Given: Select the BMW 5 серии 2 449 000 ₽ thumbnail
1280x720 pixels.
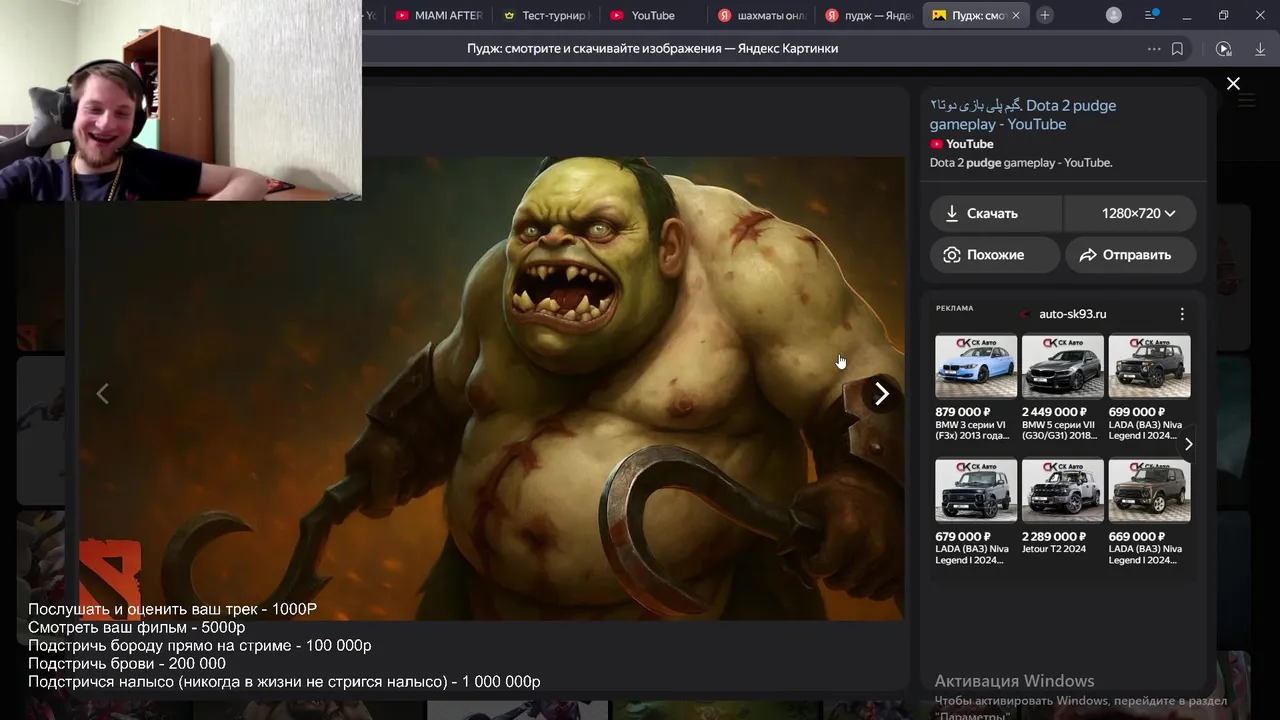Looking at the screenshot, I should coord(1063,366).
